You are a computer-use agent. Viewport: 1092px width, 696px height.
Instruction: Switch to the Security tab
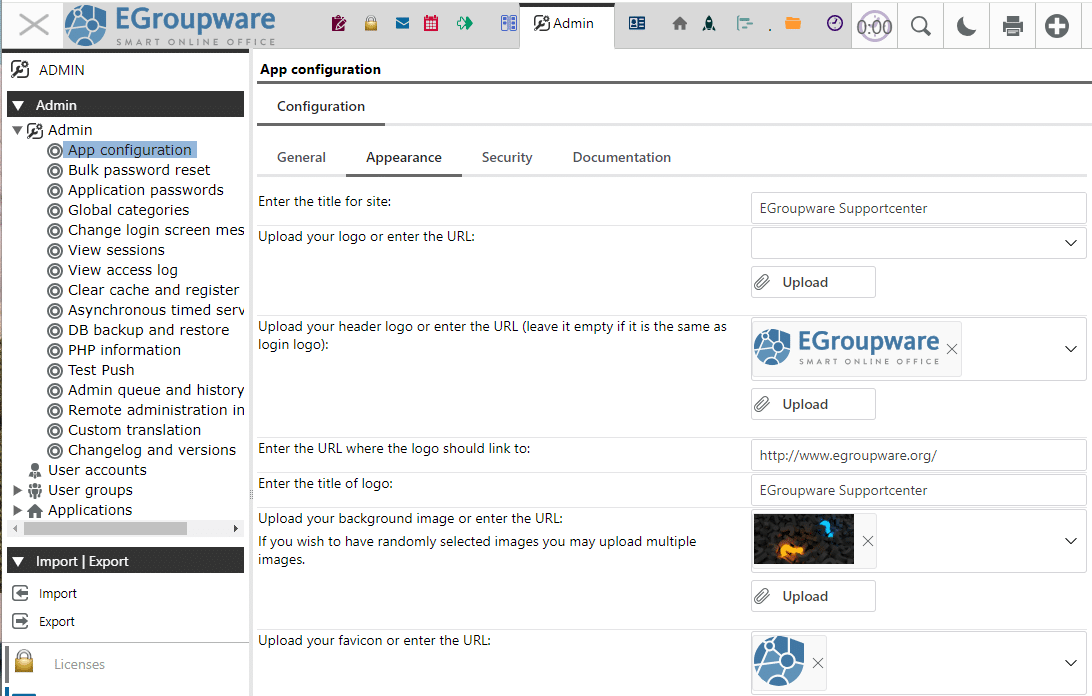(506, 157)
